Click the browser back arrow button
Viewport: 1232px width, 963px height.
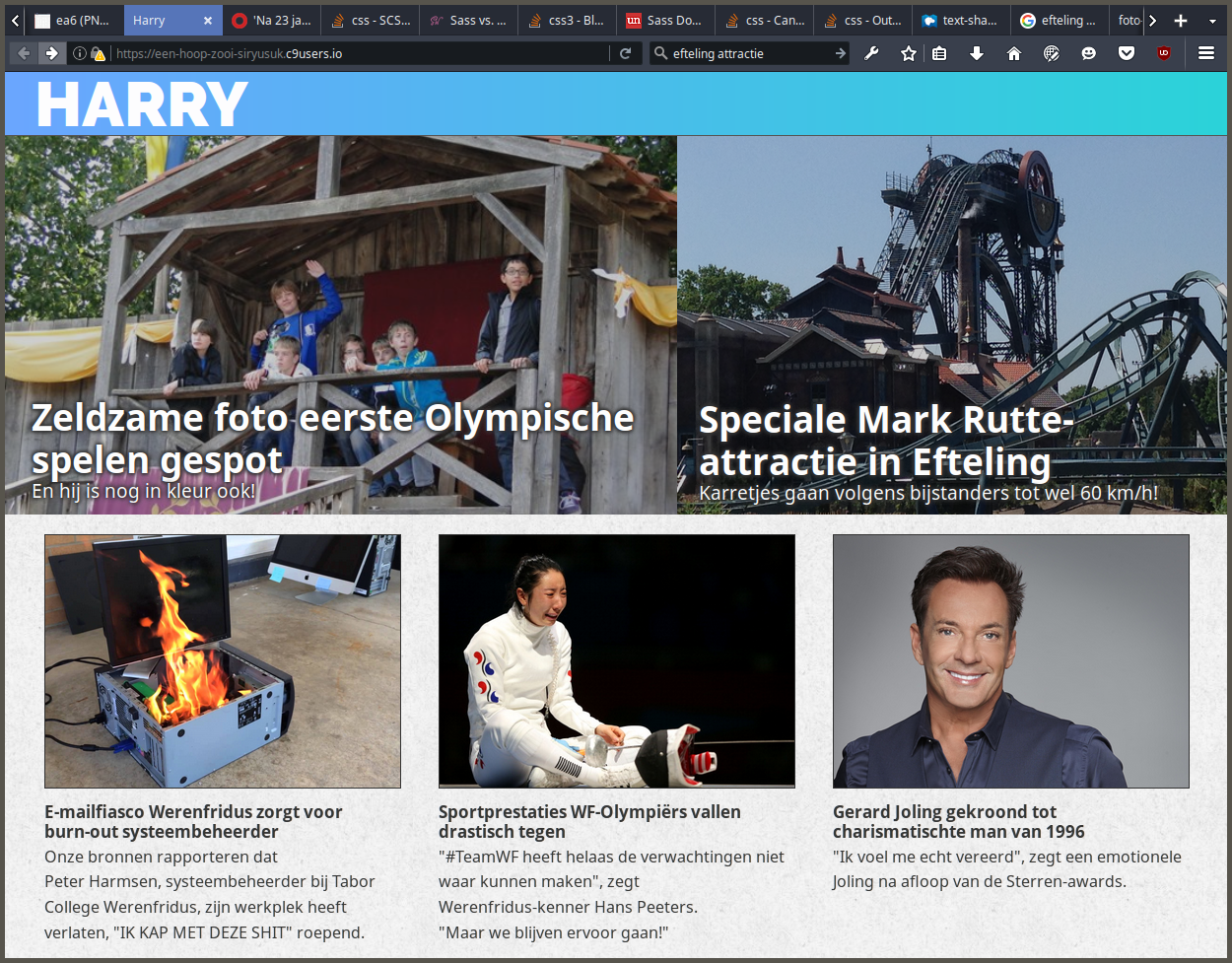24,53
